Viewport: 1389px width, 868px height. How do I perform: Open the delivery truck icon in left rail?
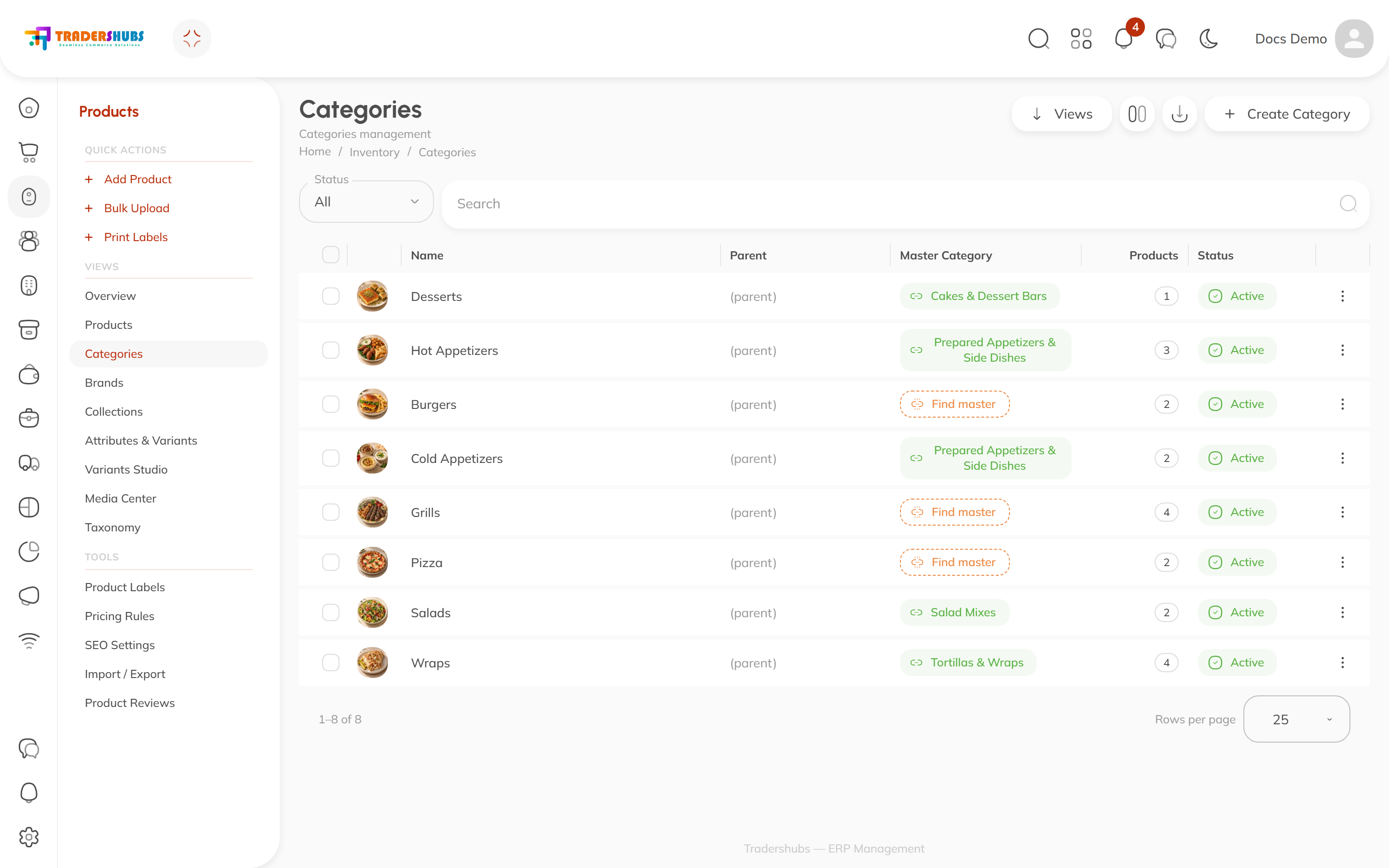coord(29,463)
